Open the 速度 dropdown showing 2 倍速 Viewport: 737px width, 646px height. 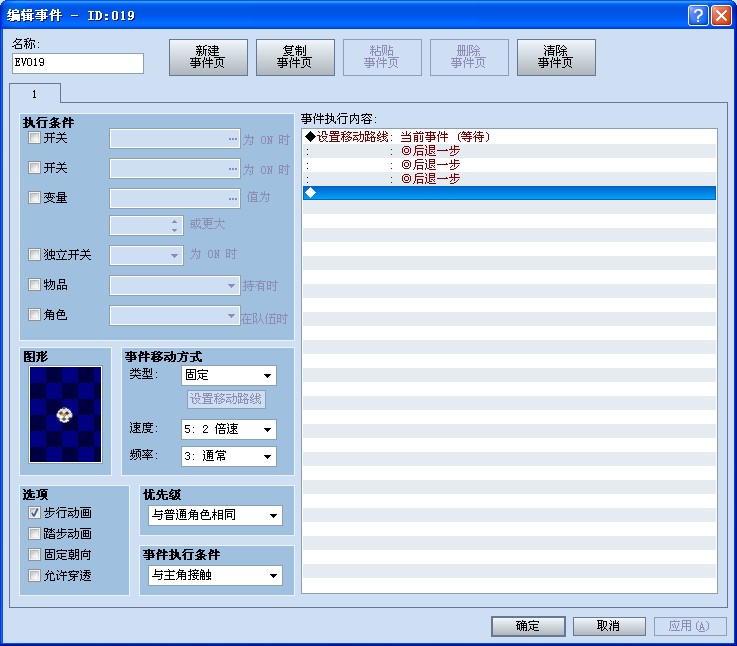click(x=229, y=429)
